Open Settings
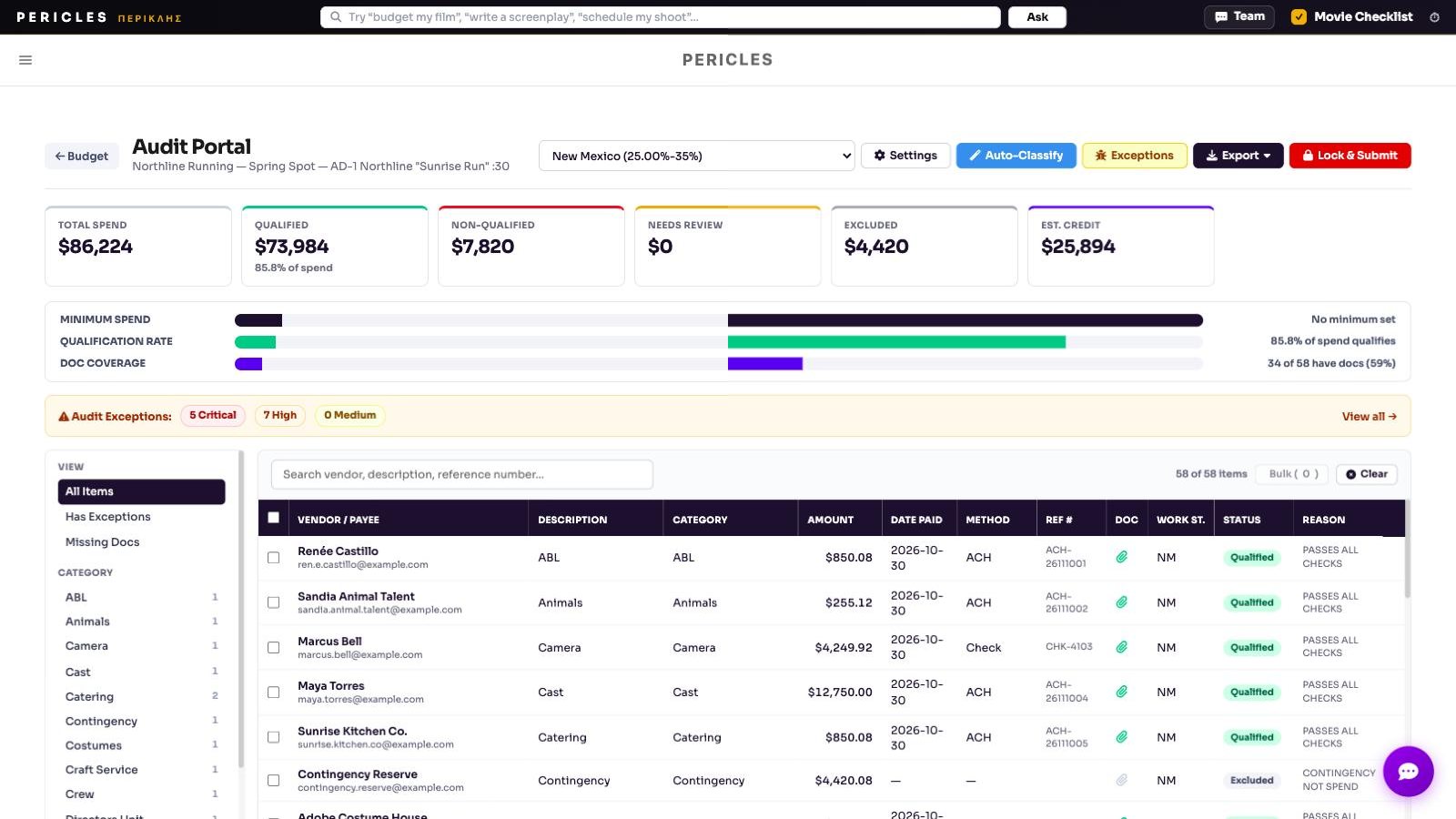The height and width of the screenshot is (819, 1456). pyautogui.click(x=905, y=156)
